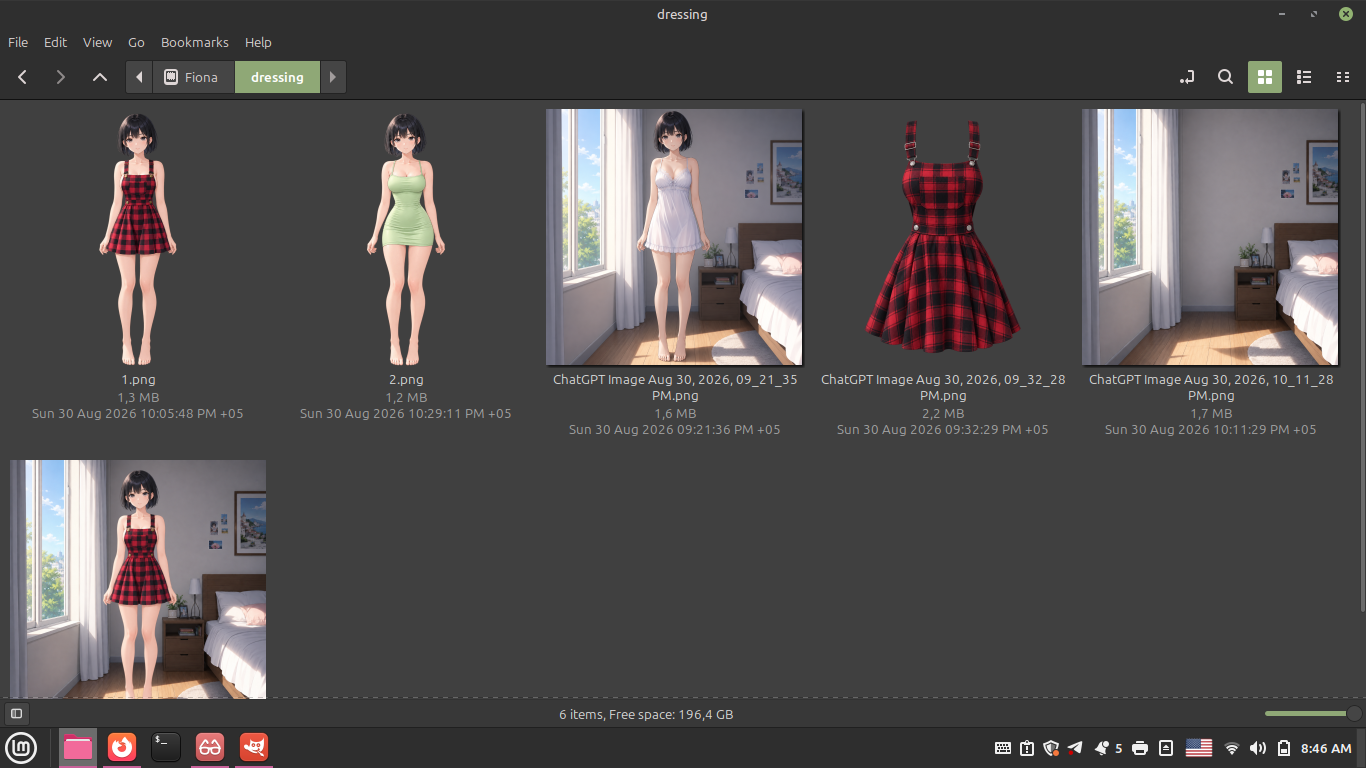Select the 1.png thumbnail
The height and width of the screenshot is (768, 1366).
(138, 238)
